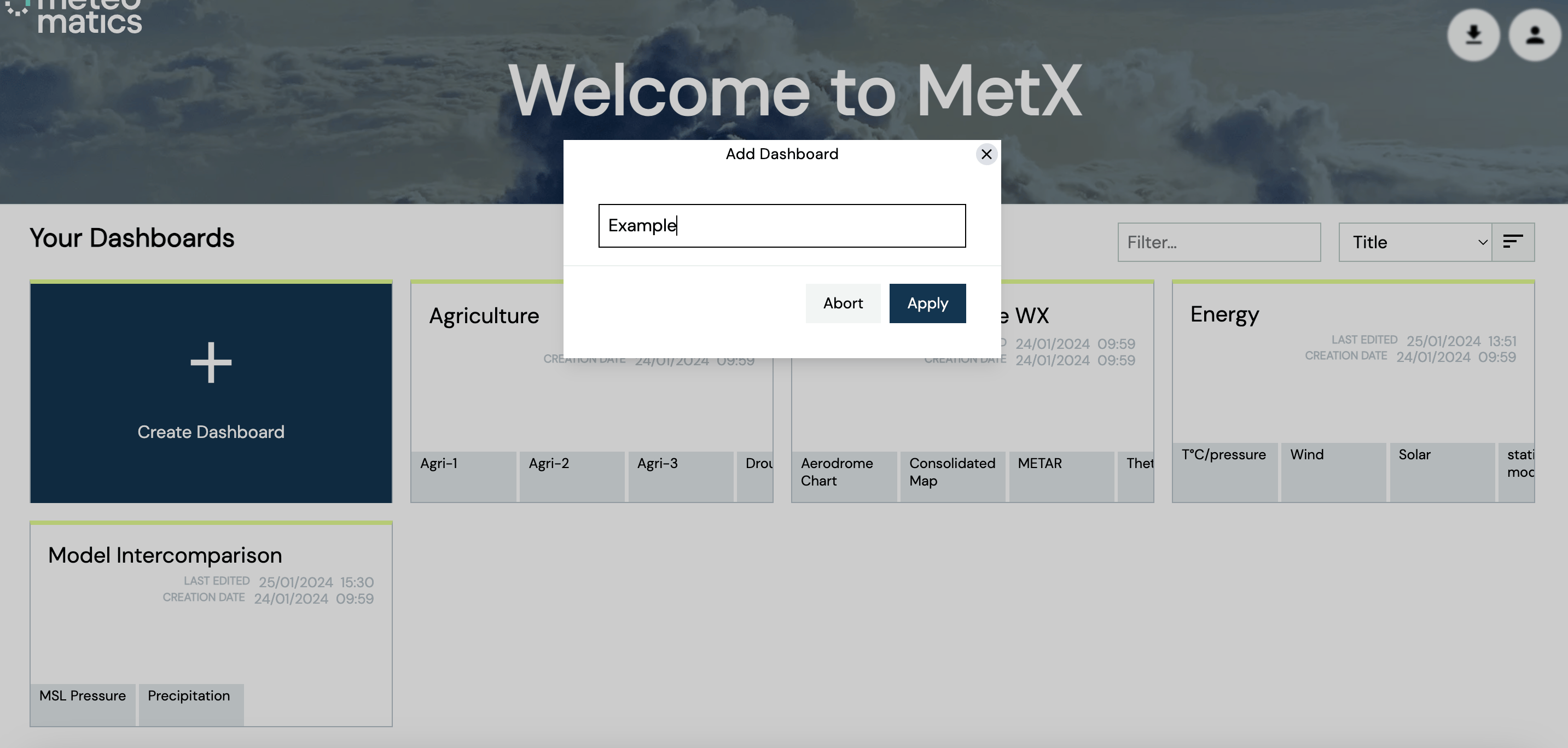Toggle sort order icon
Image resolution: width=1568 pixels, height=748 pixels.
tap(1513, 242)
